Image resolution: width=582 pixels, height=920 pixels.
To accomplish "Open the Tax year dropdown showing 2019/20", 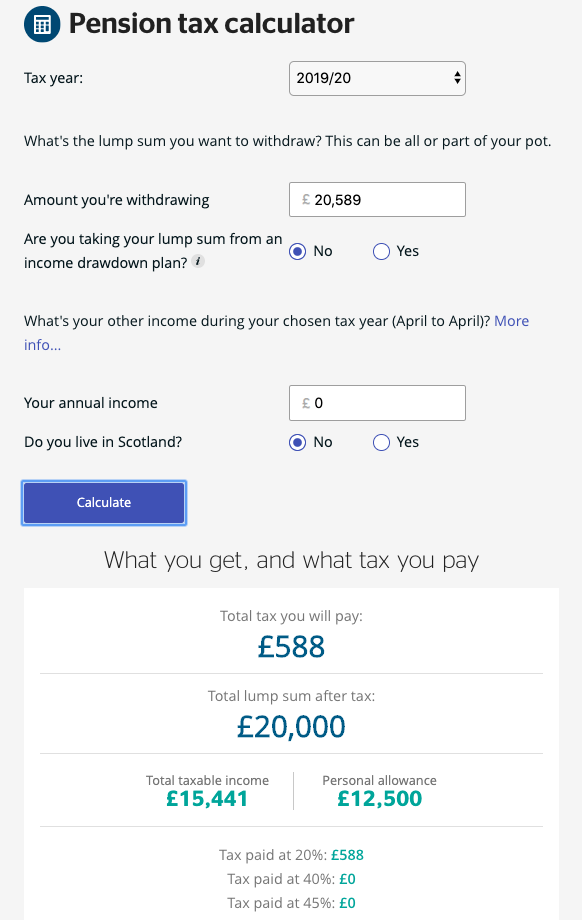I will pos(377,78).
